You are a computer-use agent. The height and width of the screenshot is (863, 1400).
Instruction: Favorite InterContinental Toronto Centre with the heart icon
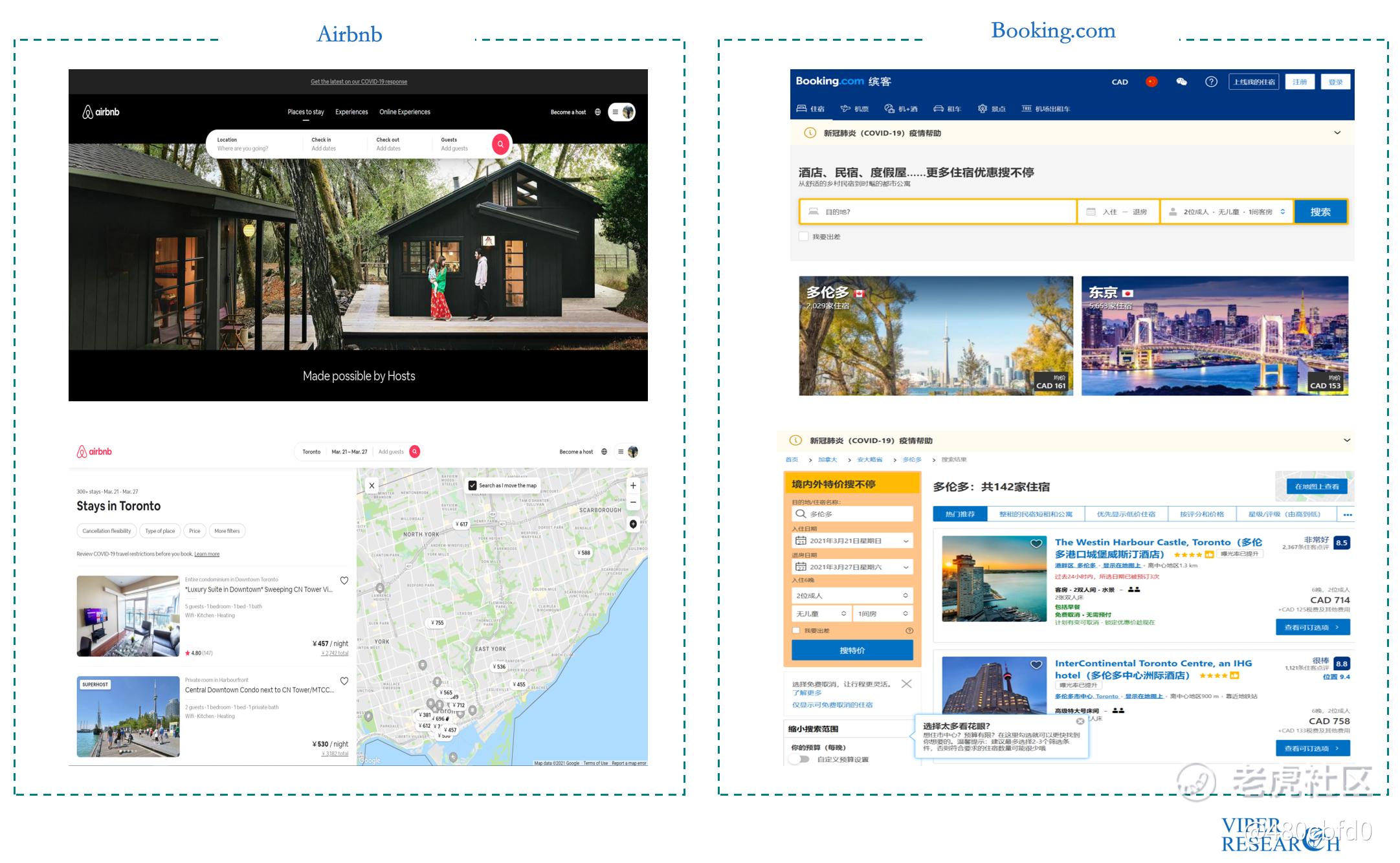(x=1036, y=664)
